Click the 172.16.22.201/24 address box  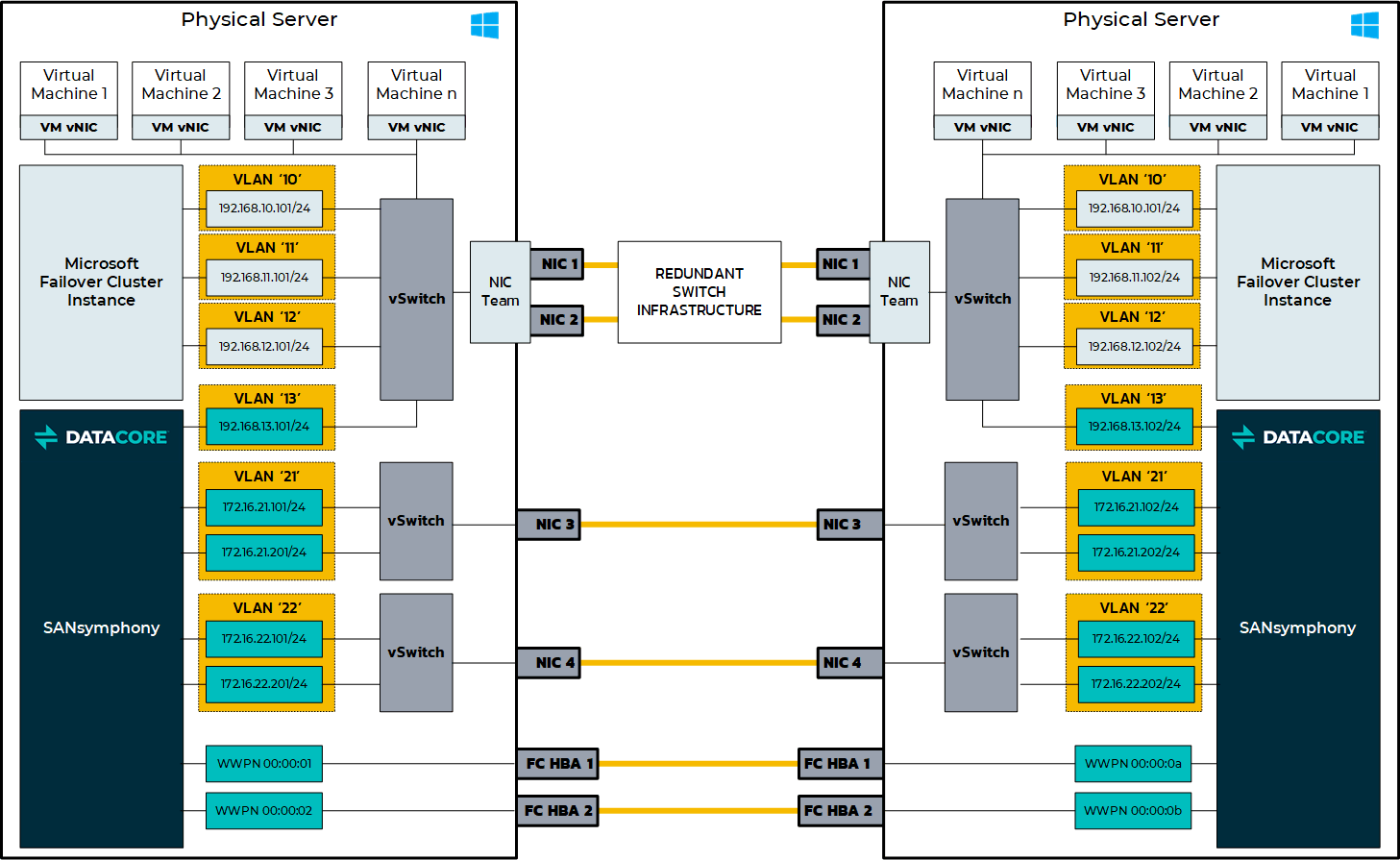click(264, 684)
